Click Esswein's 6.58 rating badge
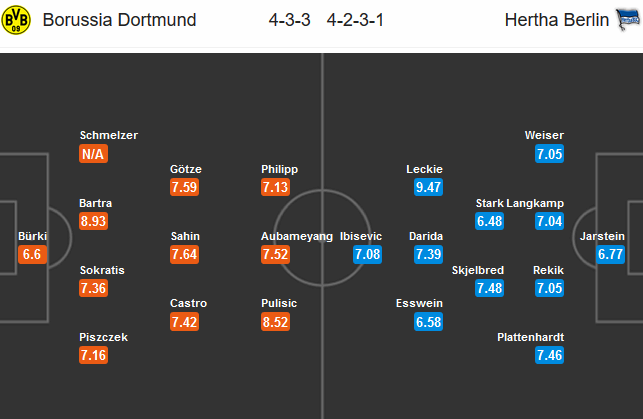This screenshot has width=643, height=419. click(429, 322)
